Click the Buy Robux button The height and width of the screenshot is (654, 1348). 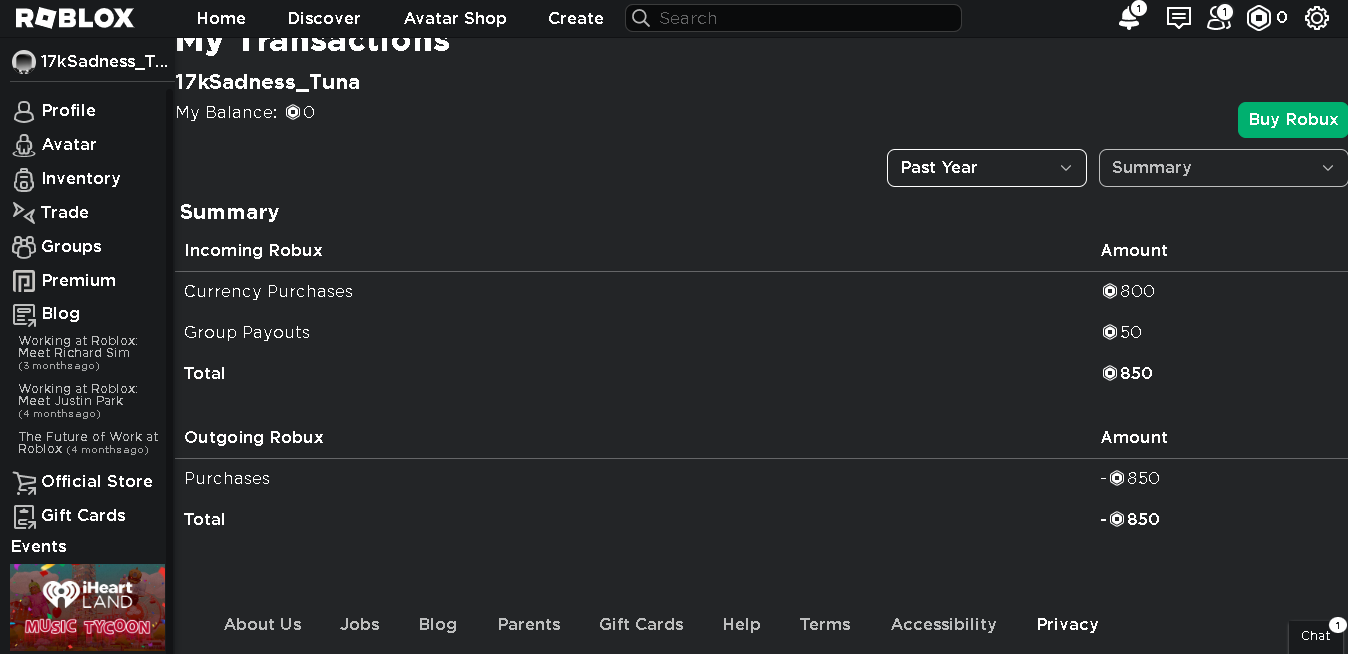point(1293,120)
